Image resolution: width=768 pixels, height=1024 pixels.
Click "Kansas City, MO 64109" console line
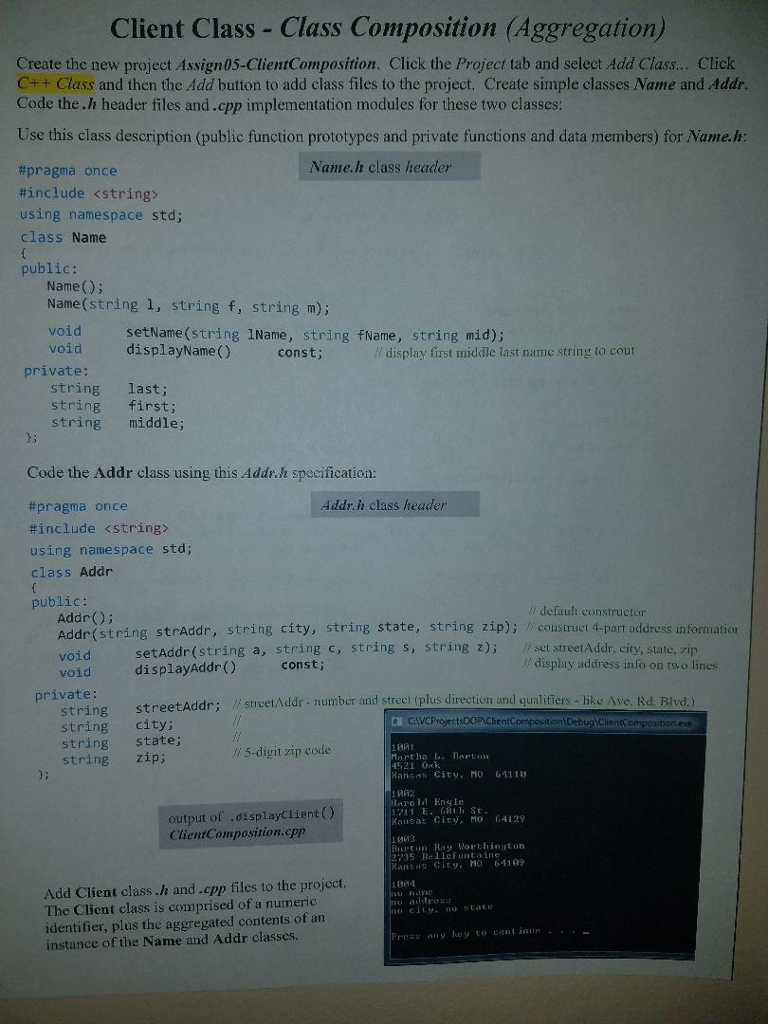coord(457,863)
